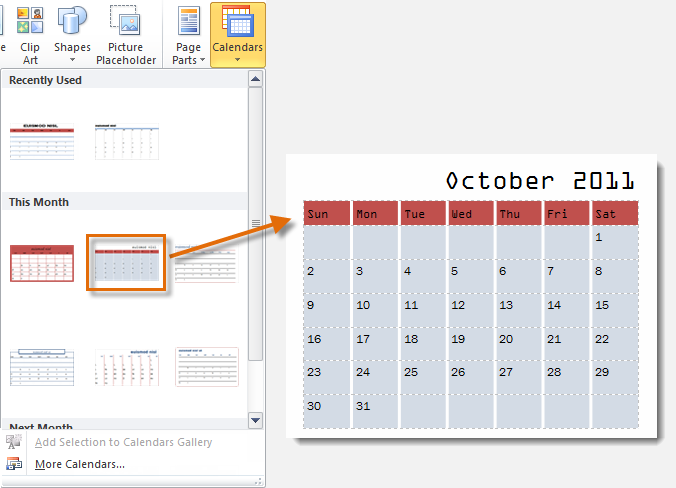
Task: Select the first Recently Used calendar thumbnail
Action: (42, 141)
